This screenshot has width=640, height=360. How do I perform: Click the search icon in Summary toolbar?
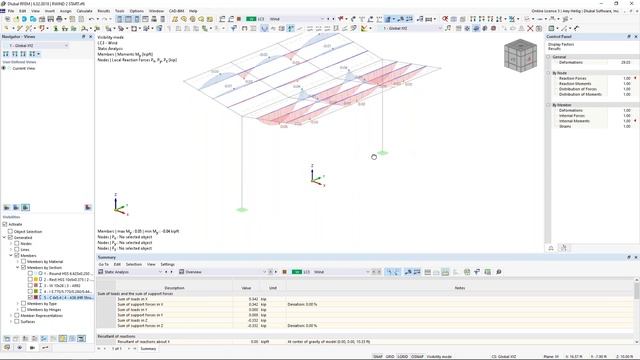point(498,272)
